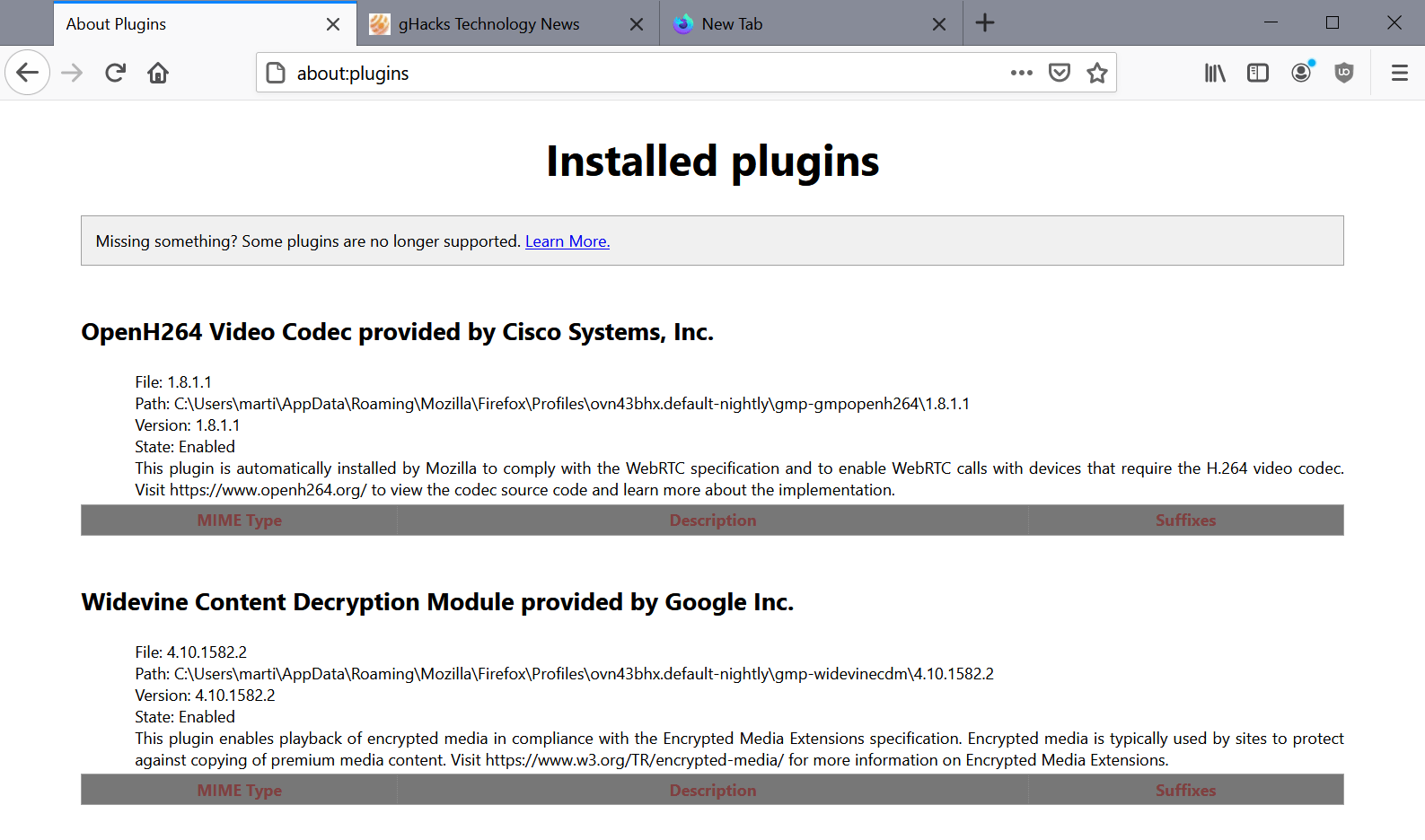Toggle the sidebars view
The image size is (1425, 840).
click(x=1258, y=73)
